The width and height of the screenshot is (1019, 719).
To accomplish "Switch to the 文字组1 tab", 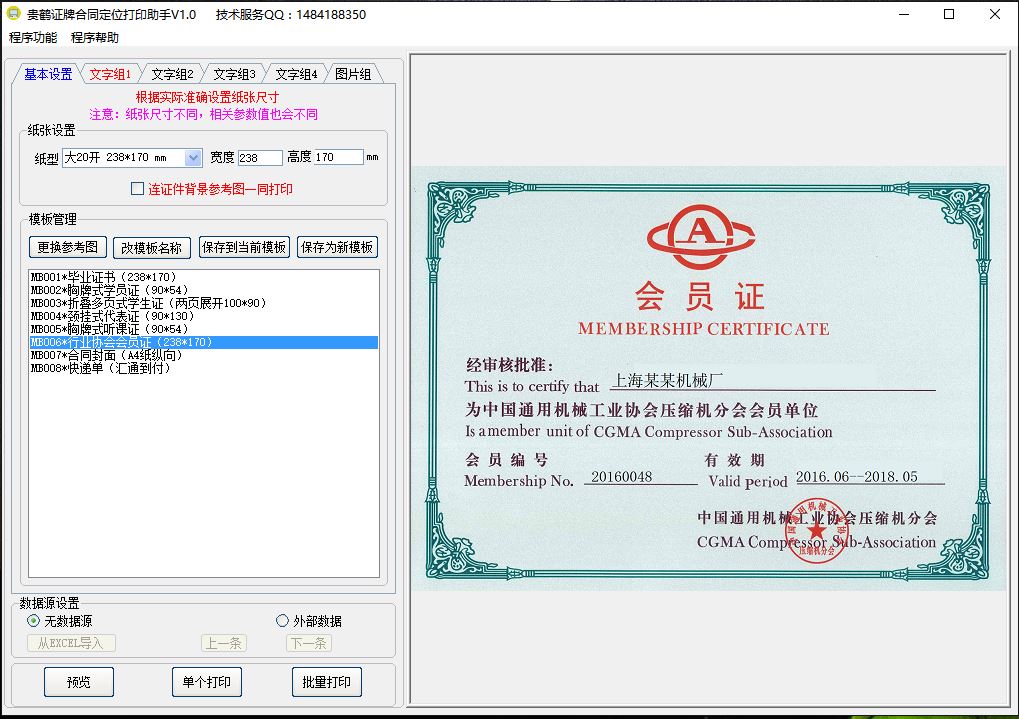I will [x=110, y=74].
